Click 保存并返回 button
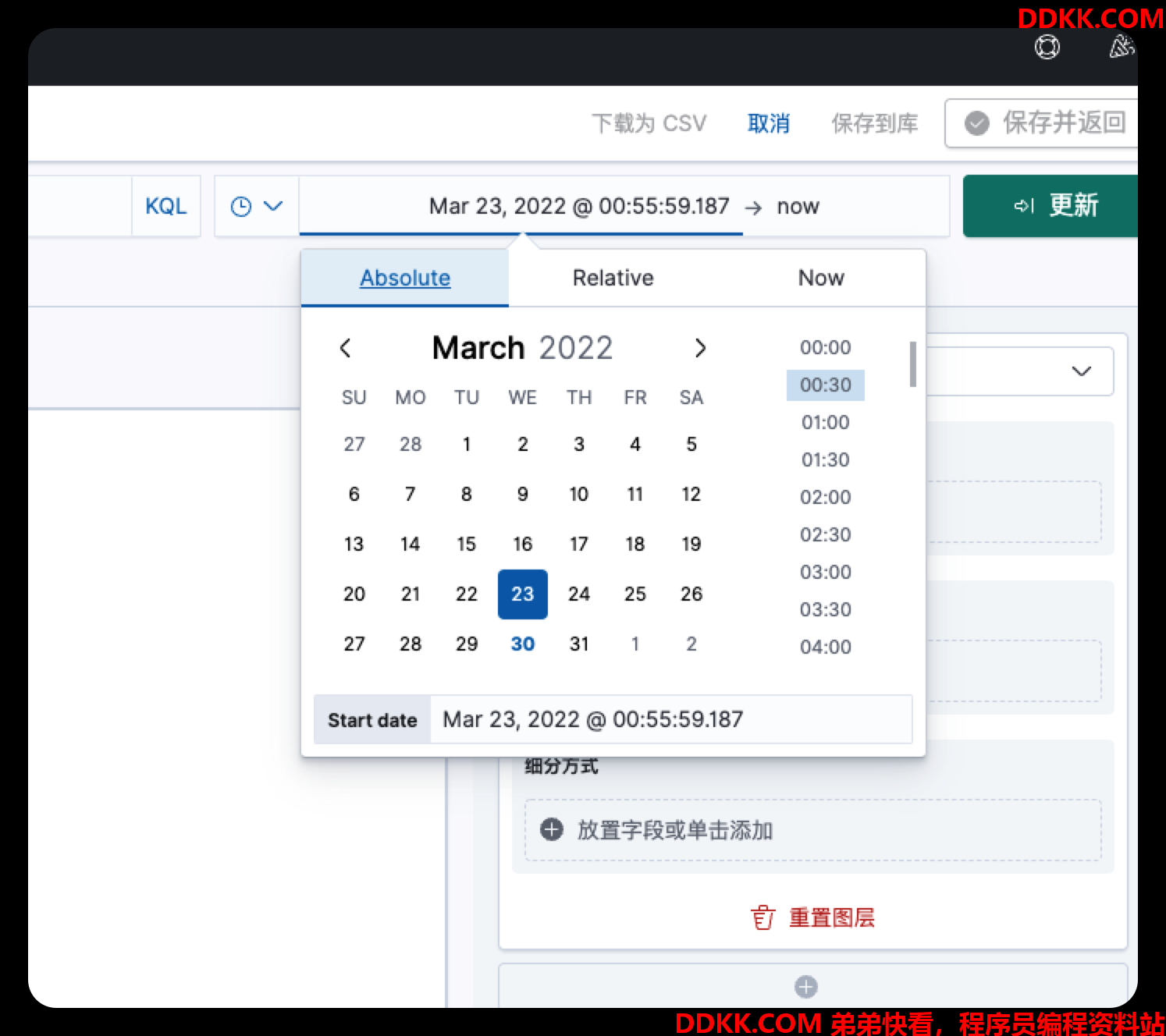This screenshot has height=1036, width=1166. click(1042, 123)
